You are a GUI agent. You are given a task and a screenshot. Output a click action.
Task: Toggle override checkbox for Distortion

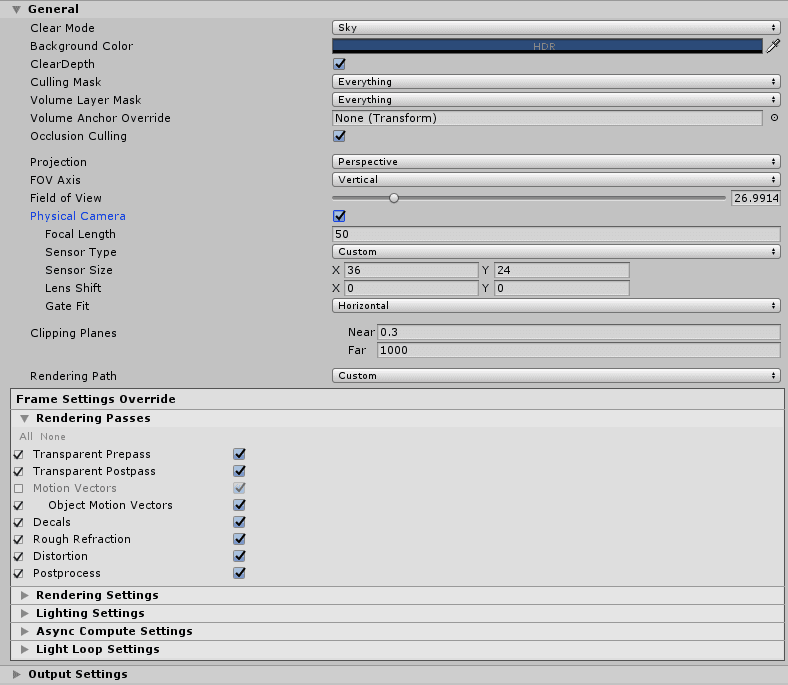point(19,556)
